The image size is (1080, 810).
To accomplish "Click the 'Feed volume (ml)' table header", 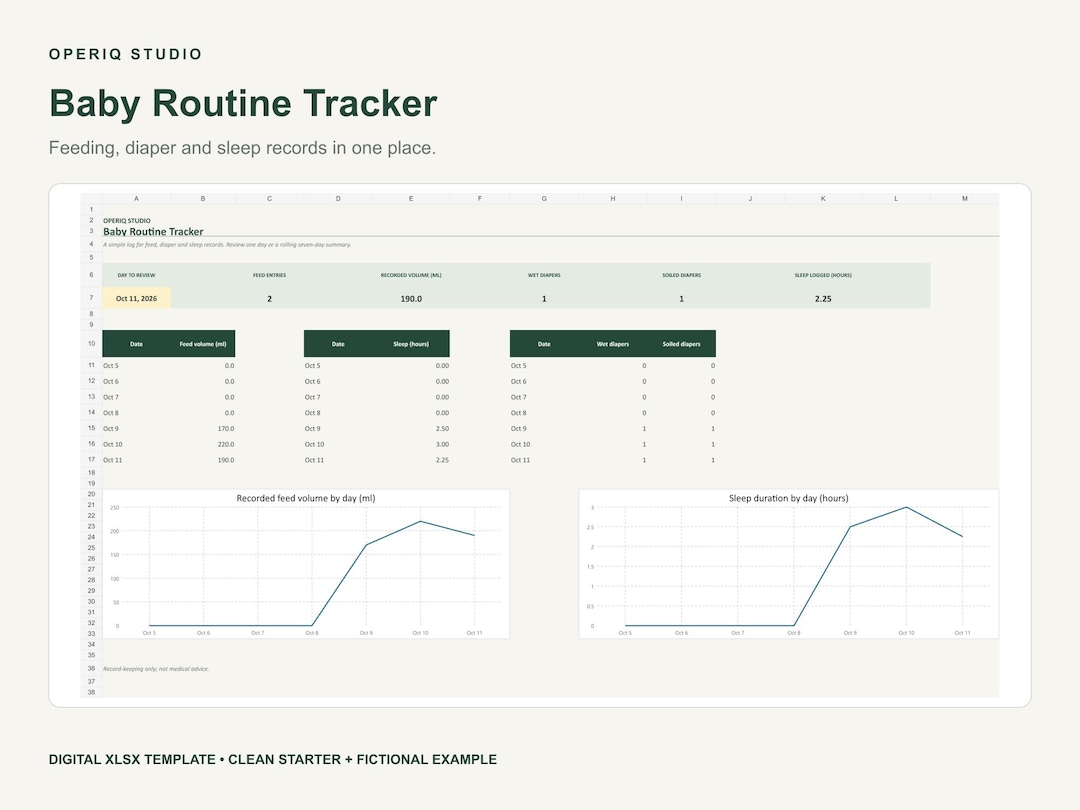I will click(203, 344).
